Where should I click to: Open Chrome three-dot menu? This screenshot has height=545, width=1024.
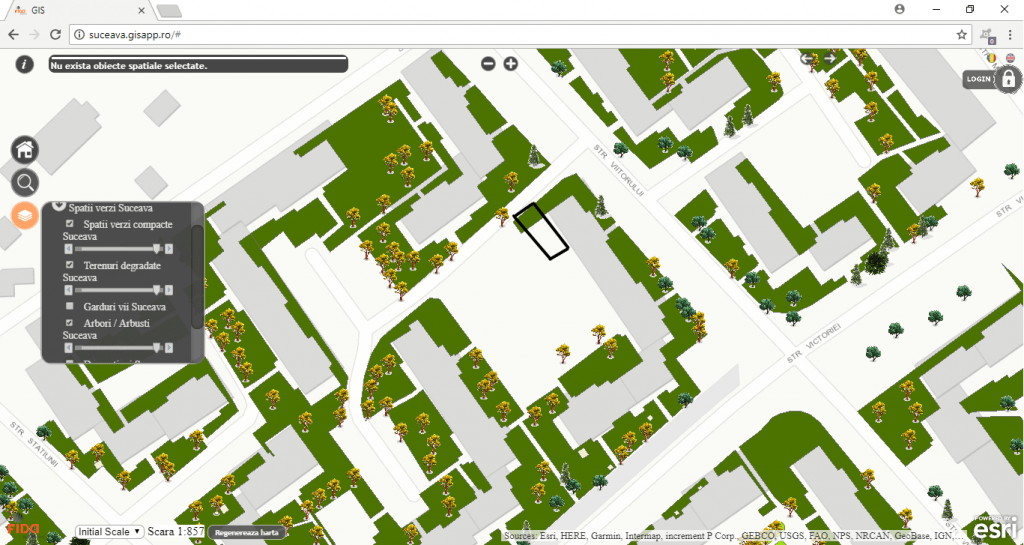1010,35
